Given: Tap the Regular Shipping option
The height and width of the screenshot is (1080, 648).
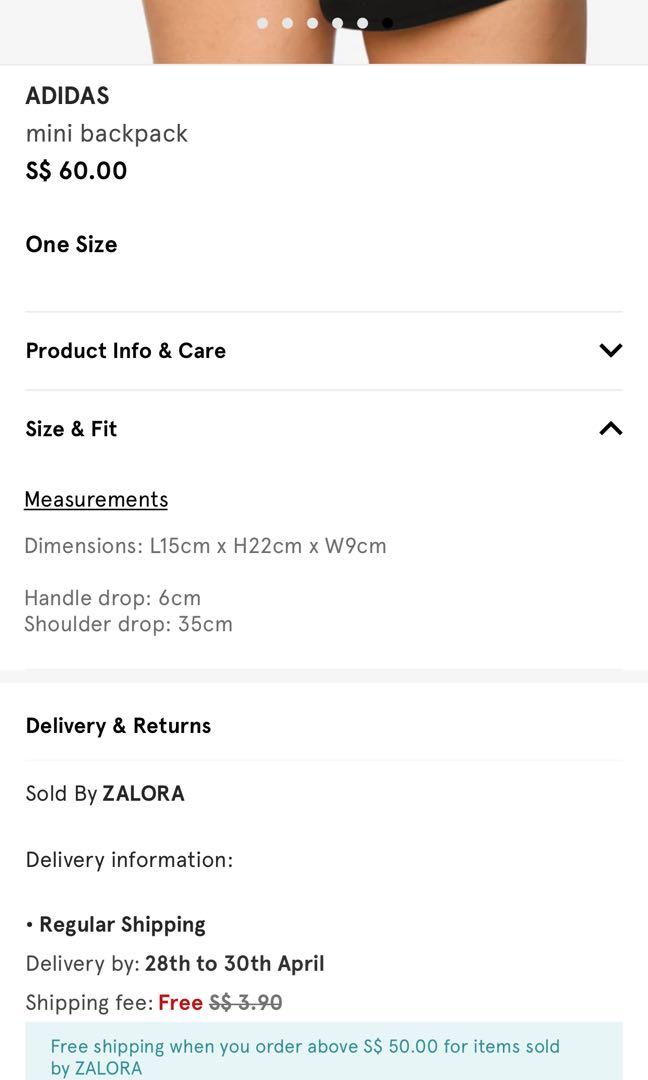Looking at the screenshot, I should (x=122, y=924).
